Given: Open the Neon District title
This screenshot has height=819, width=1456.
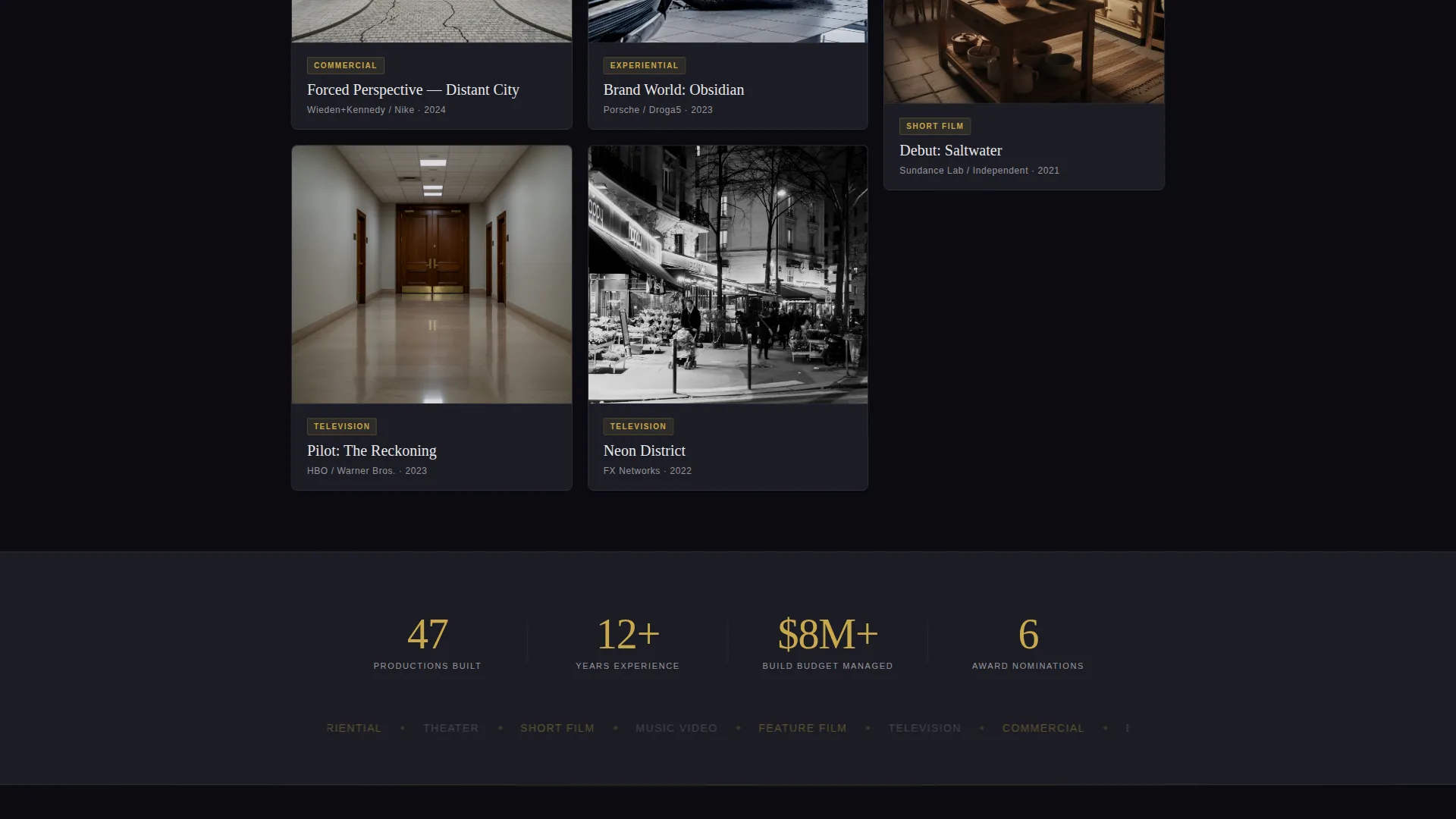Looking at the screenshot, I should pos(644,450).
